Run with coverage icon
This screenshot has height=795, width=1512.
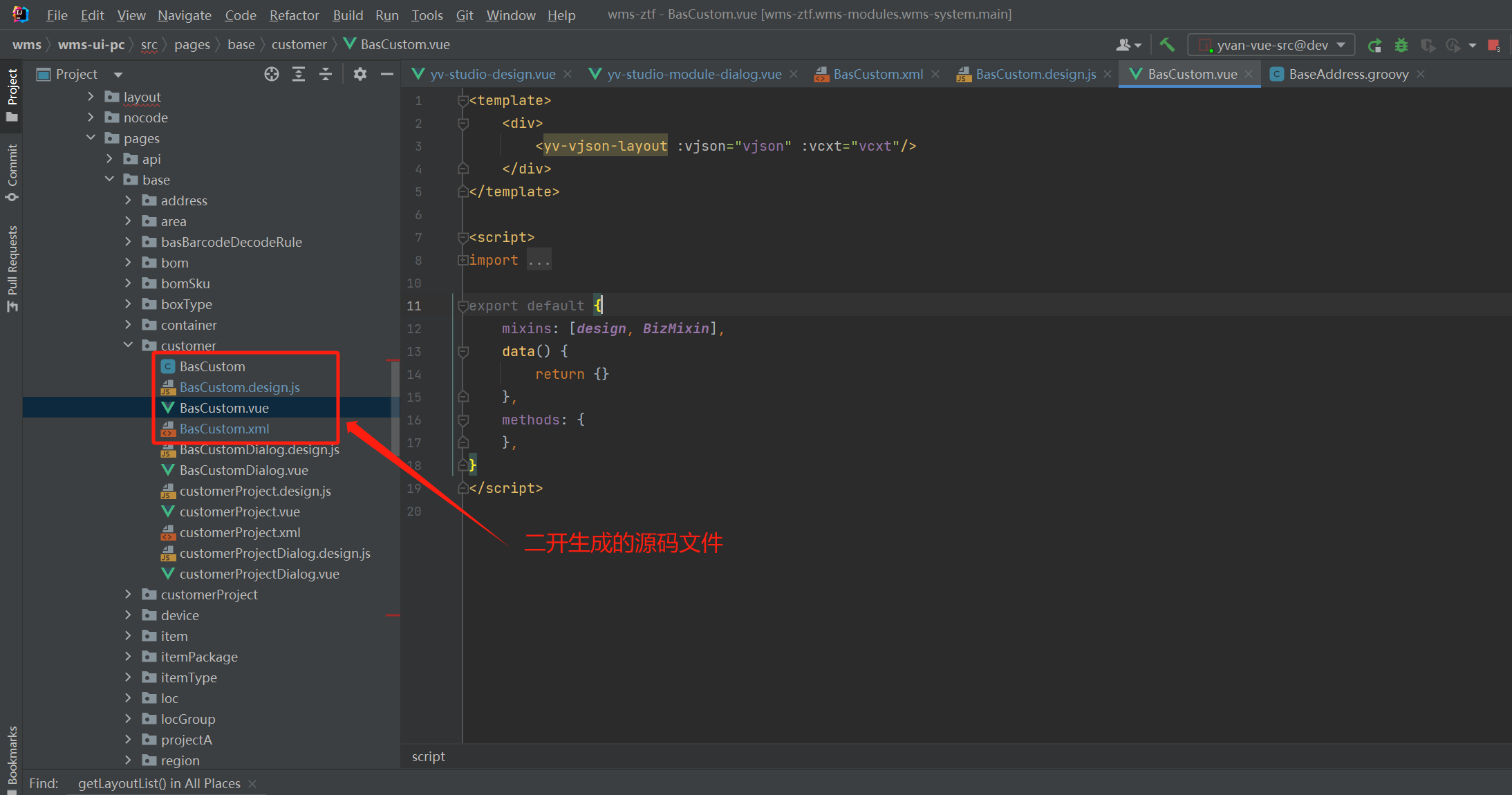coord(1427,45)
